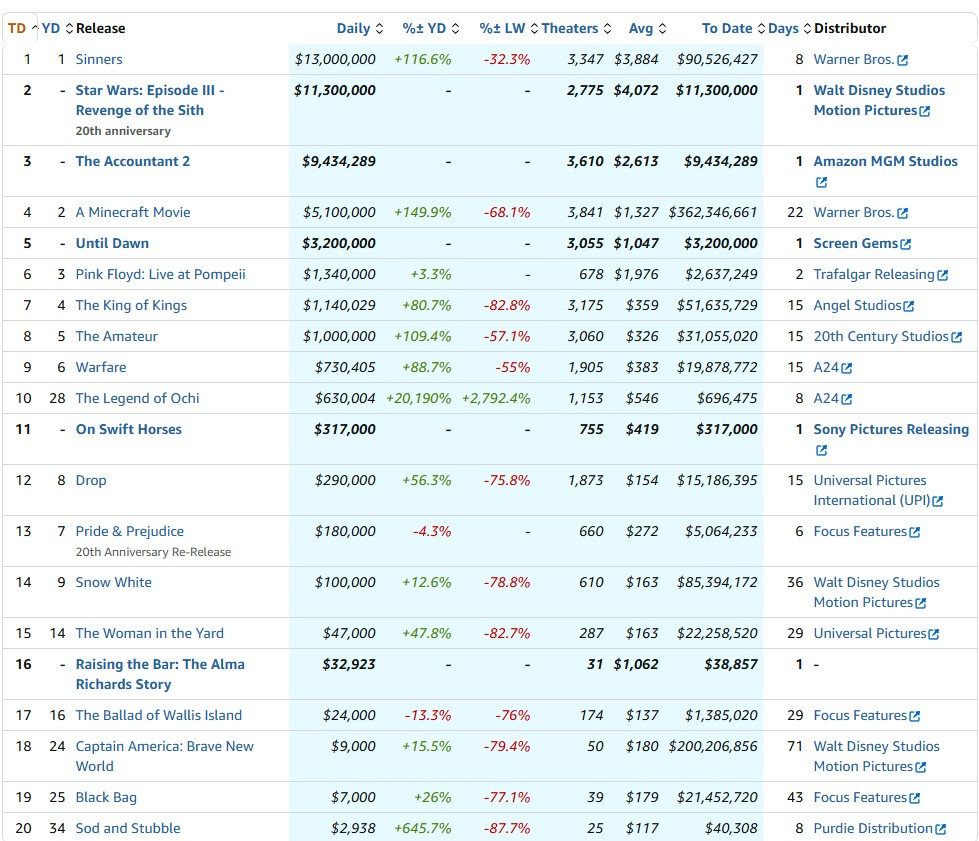Click the Release column header
Screen dimensions: 979x841
point(101,29)
